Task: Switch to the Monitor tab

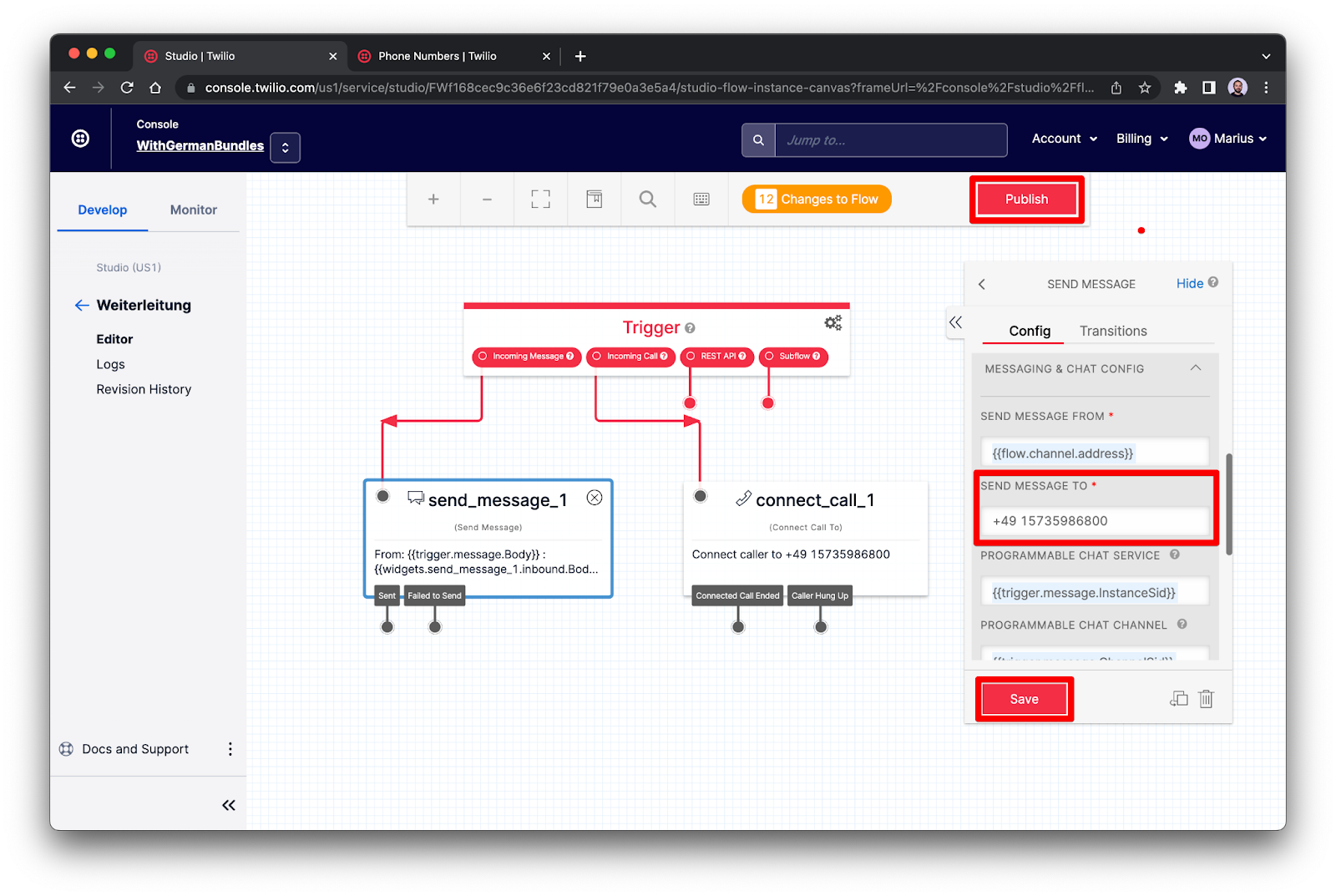Action: tap(194, 210)
